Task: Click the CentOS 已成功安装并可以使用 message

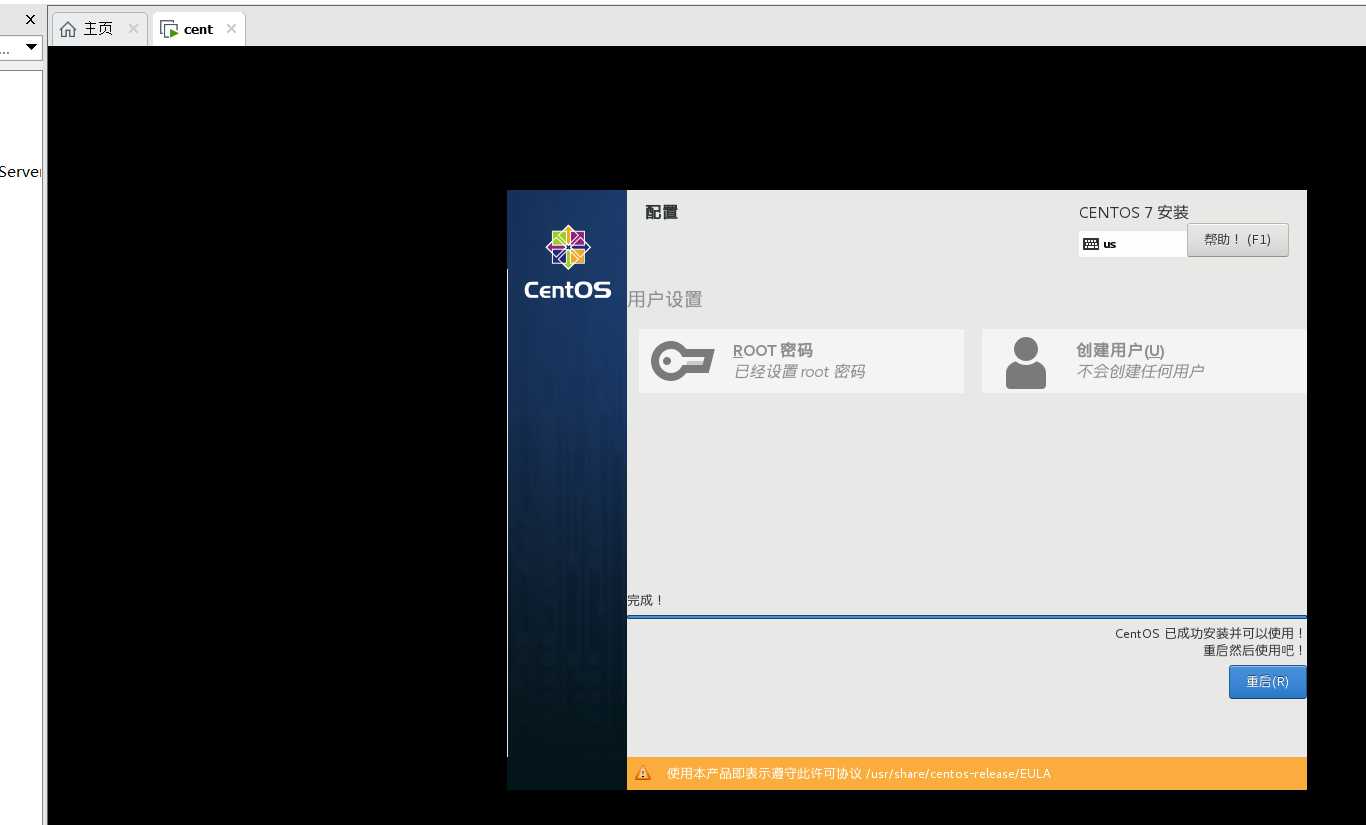Action: 1210,633
